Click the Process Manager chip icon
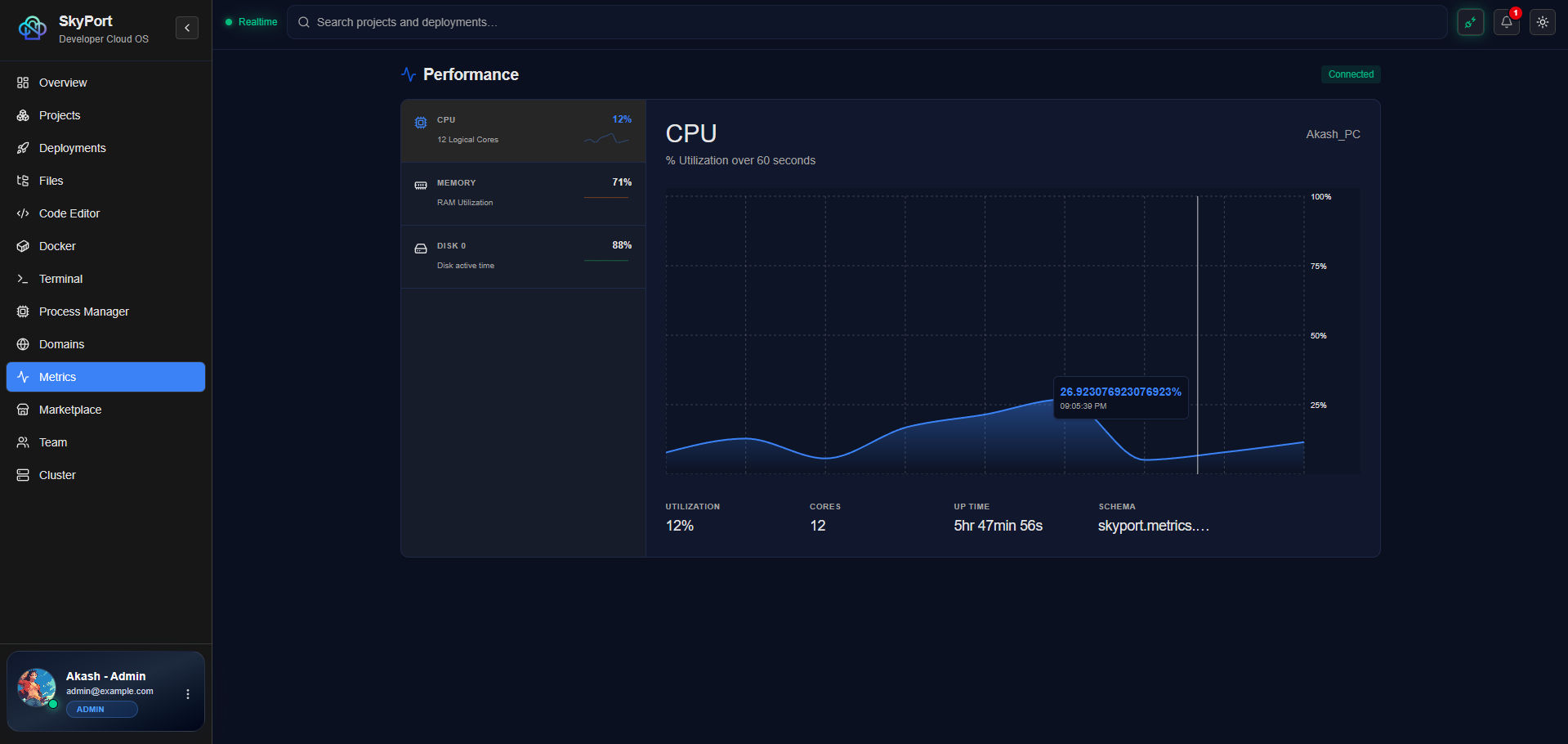Screen dimensions: 1568x744 tap(23, 311)
